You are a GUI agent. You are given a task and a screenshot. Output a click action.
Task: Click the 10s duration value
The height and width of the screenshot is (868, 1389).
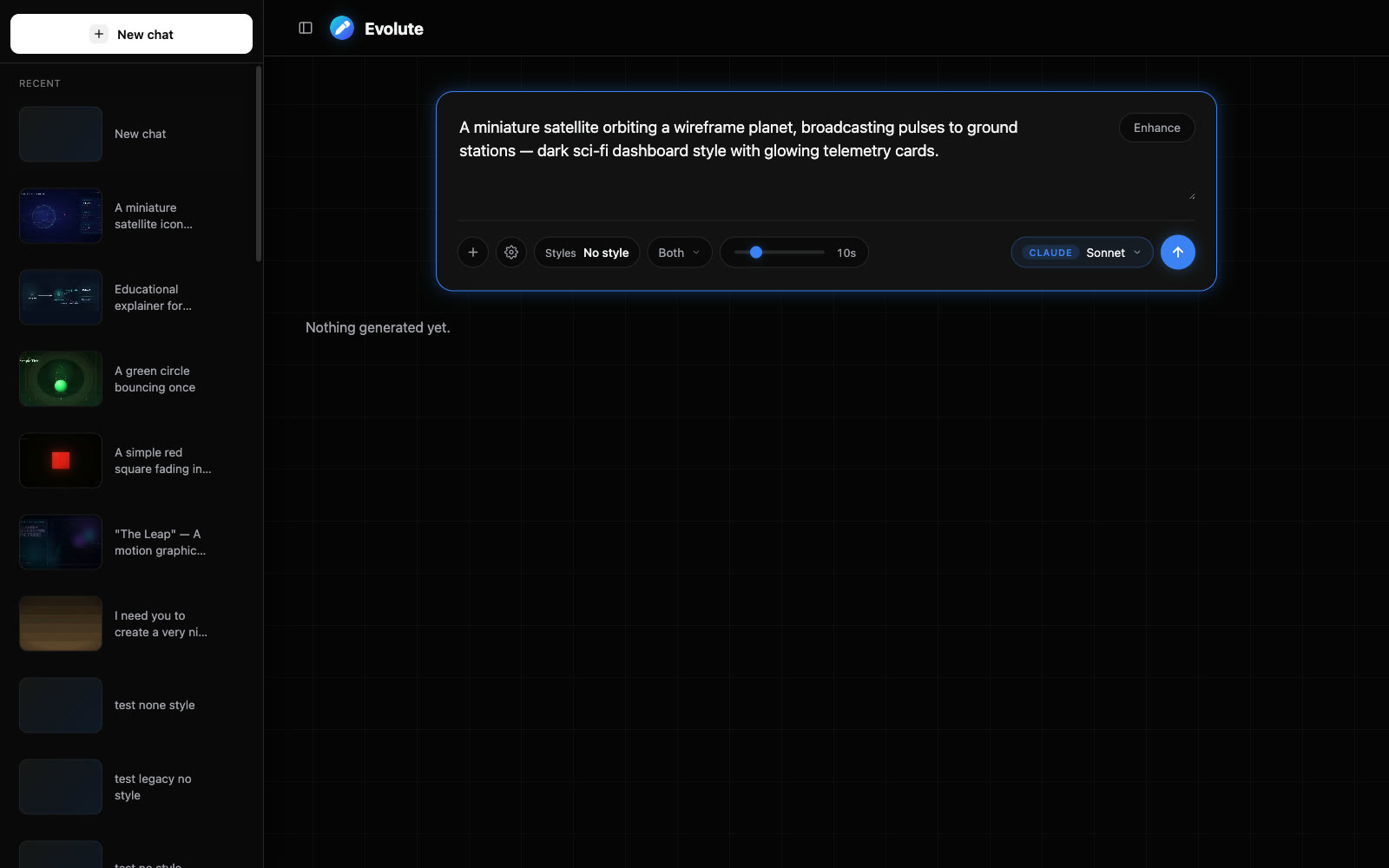click(846, 253)
